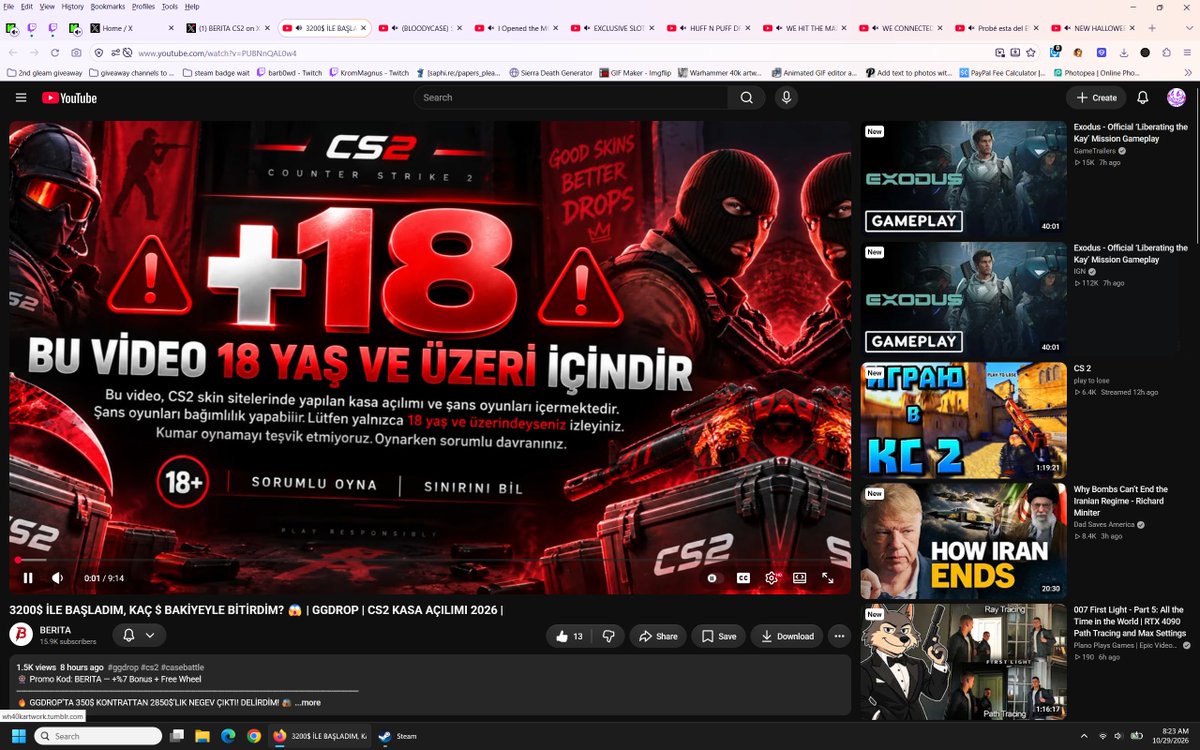Enter fullscreen mode on the player
The image size is (1200, 750).
pyautogui.click(x=828, y=578)
